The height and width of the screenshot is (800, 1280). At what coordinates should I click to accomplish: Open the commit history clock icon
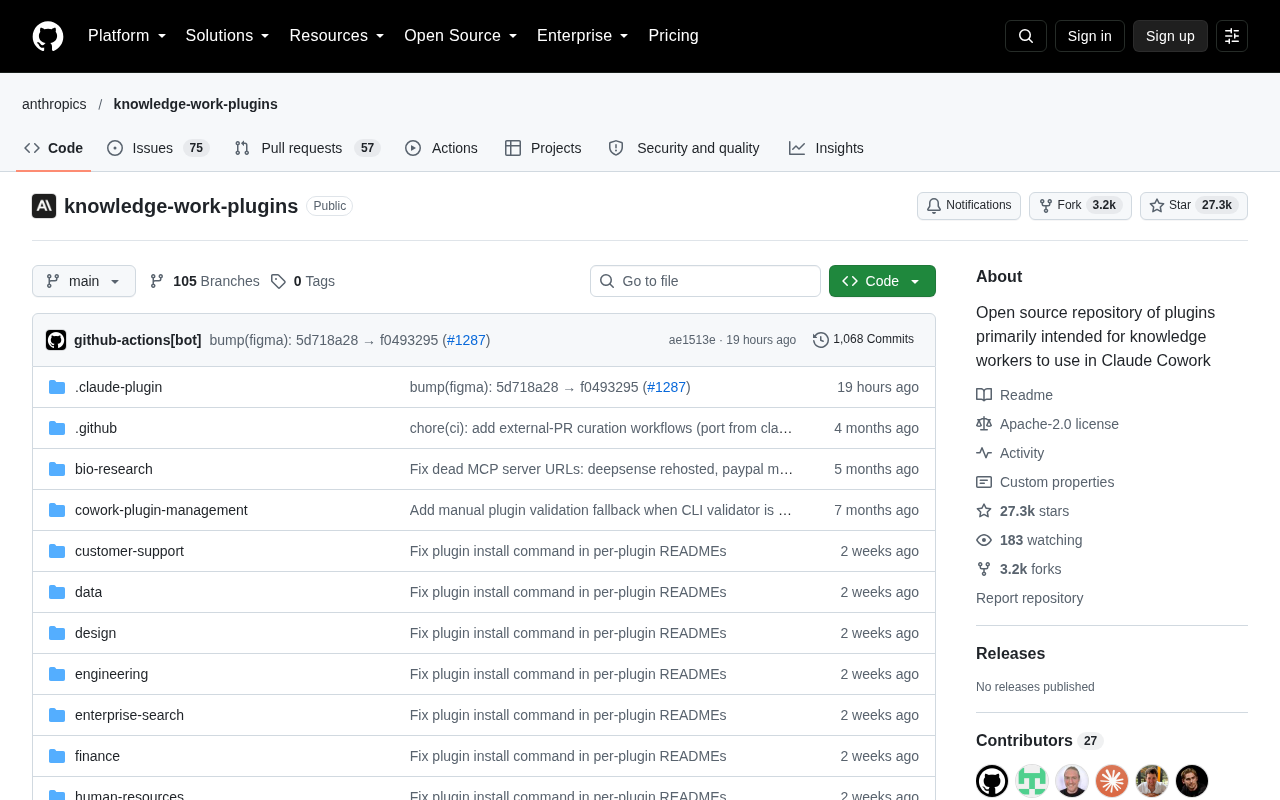click(x=821, y=340)
